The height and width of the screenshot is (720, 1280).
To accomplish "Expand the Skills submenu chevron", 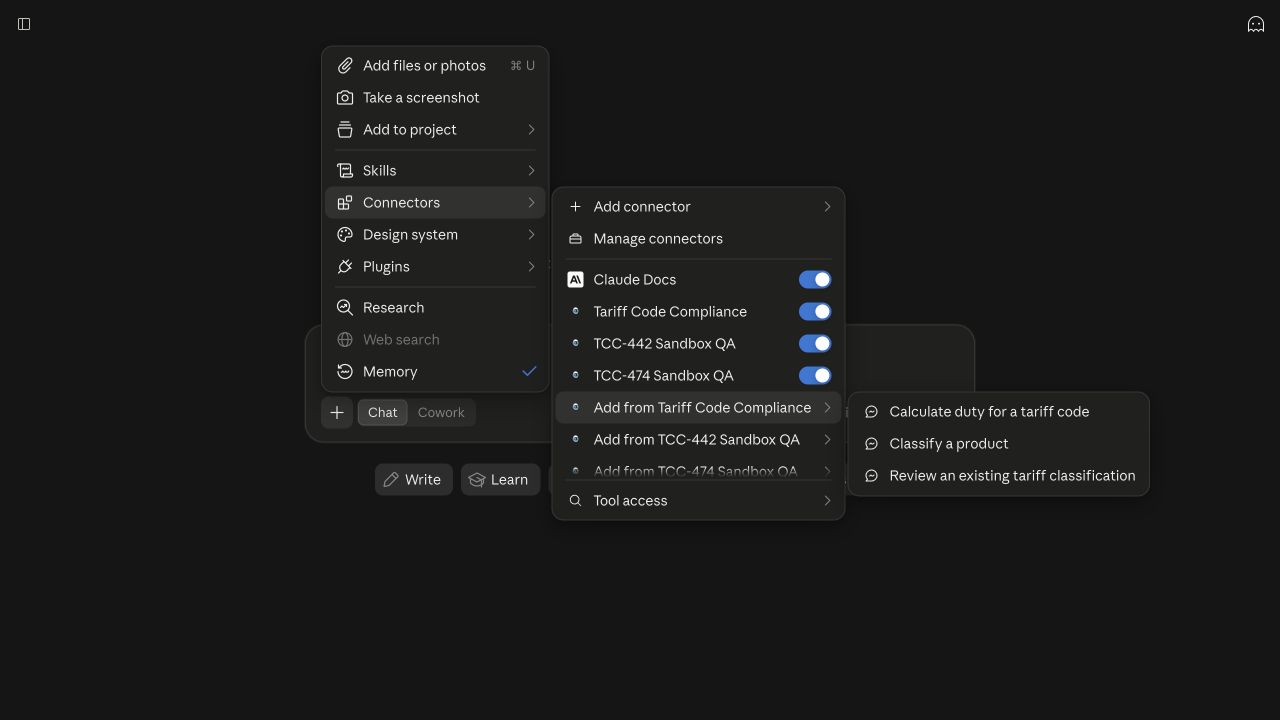I will 531,171.
